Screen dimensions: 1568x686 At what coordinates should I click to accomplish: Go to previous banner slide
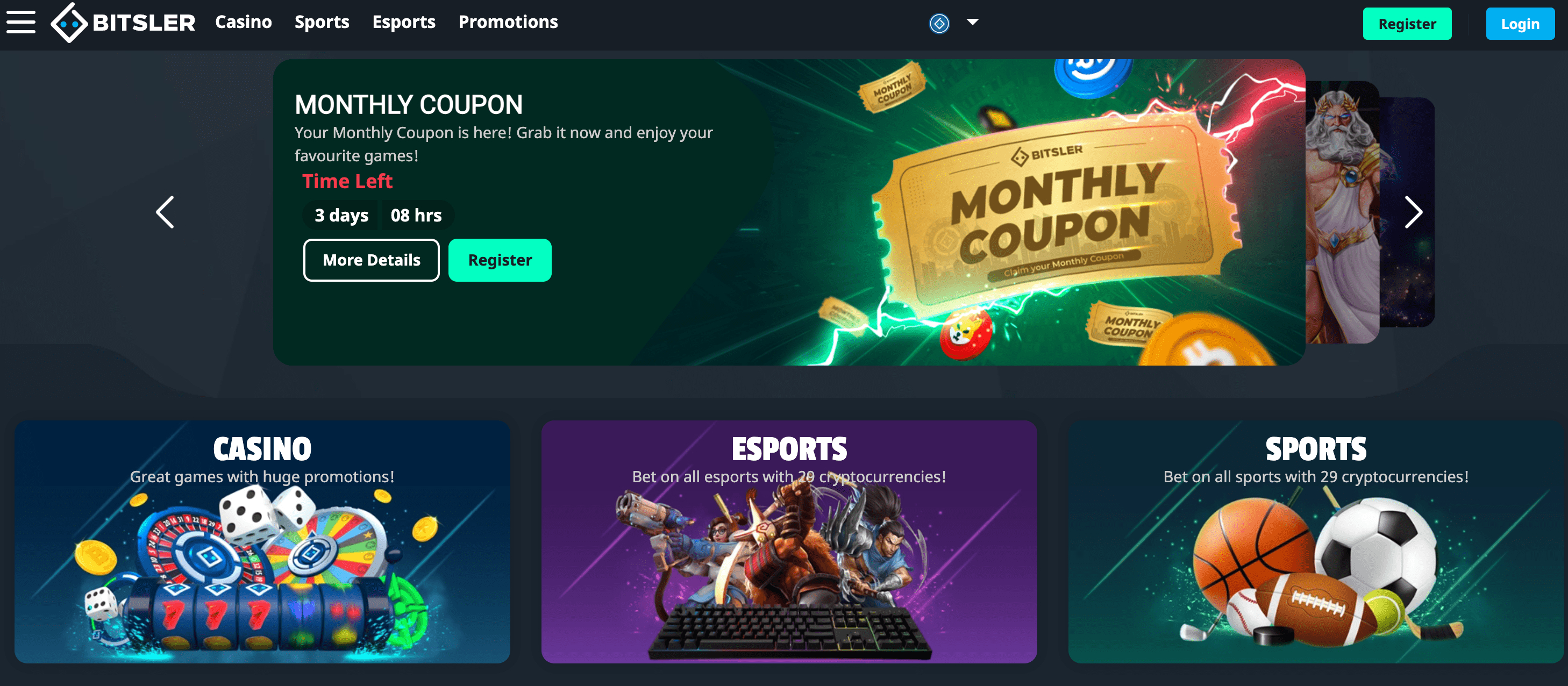pyautogui.click(x=165, y=212)
